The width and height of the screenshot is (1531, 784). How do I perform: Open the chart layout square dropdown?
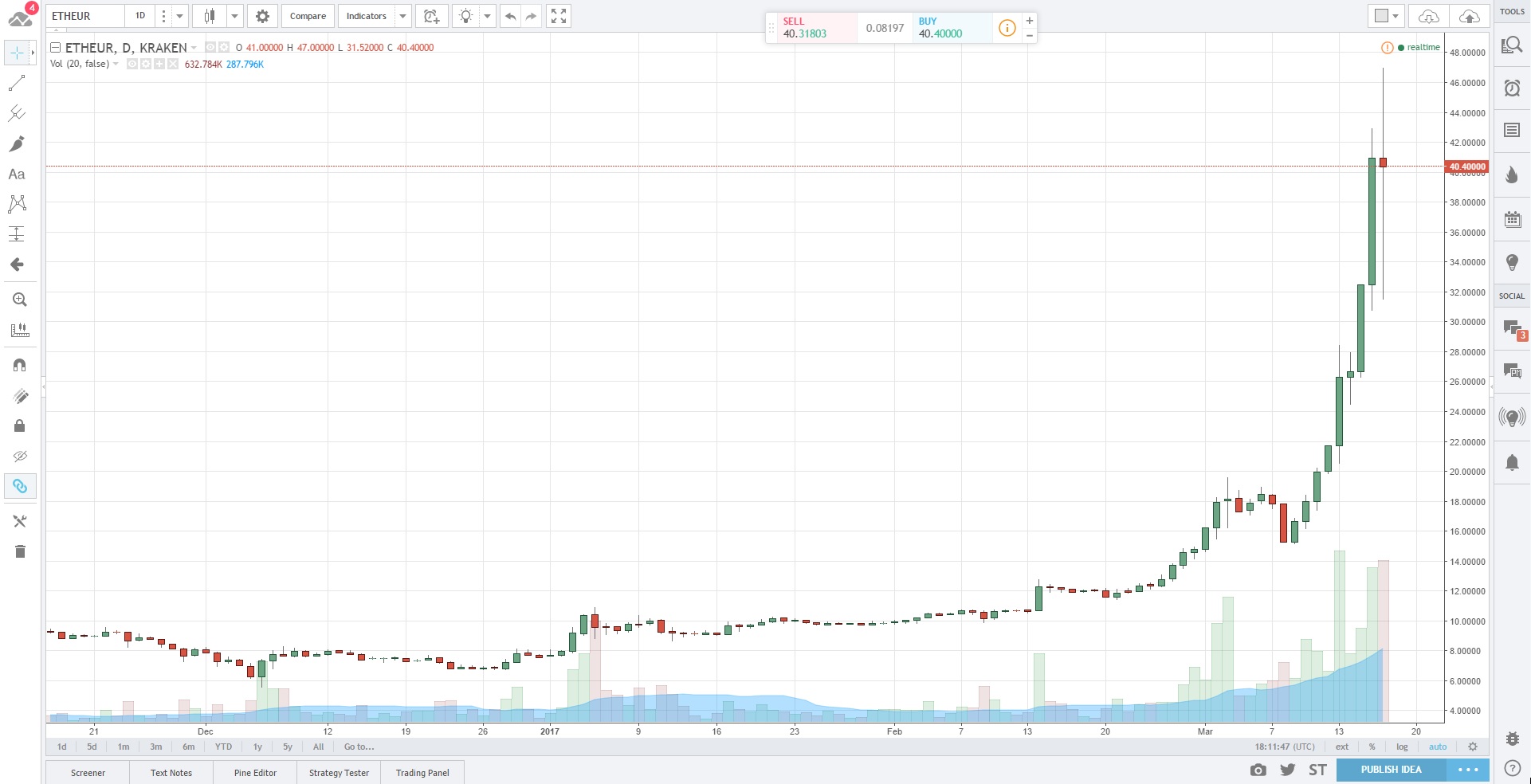pyautogui.click(x=1388, y=16)
